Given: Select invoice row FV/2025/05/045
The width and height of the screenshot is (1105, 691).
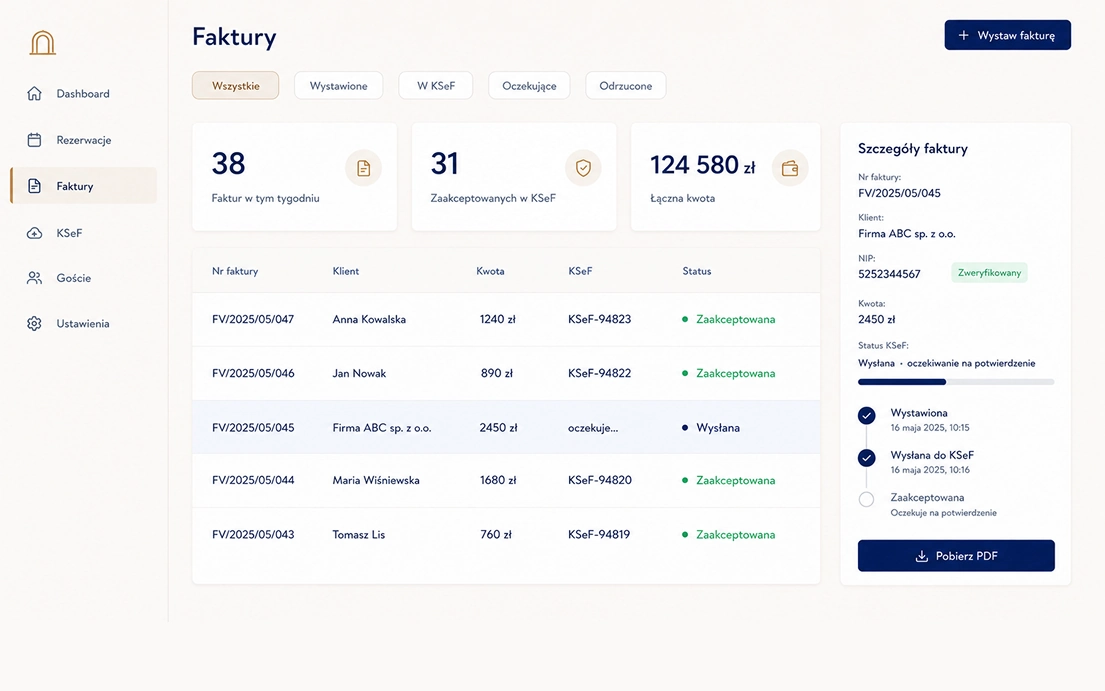Looking at the screenshot, I should [506, 428].
